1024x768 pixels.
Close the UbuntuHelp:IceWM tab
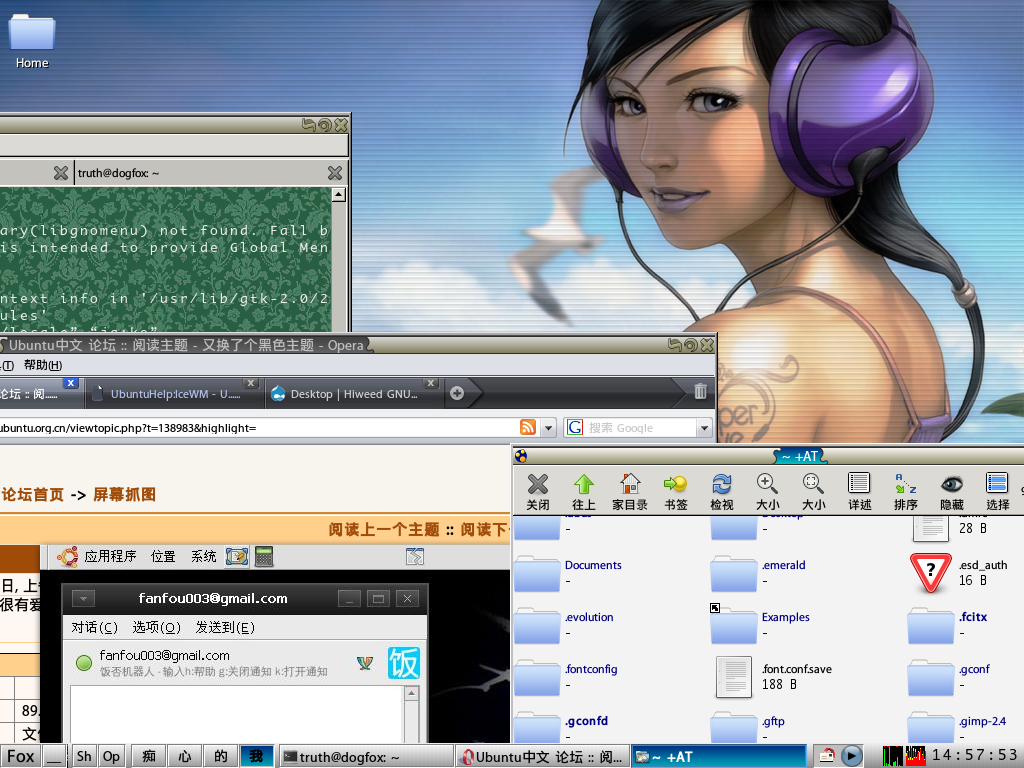(251, 383)
